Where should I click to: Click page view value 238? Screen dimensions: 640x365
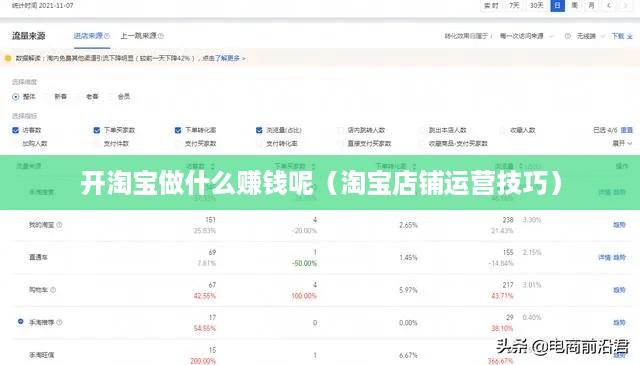click(x=508, y=220)
